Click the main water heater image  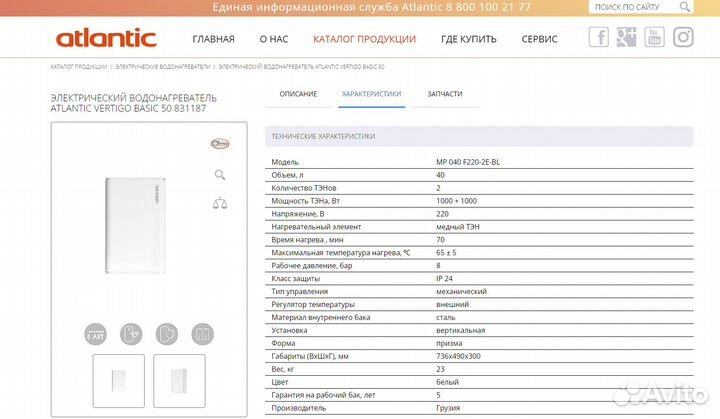(x=135, y=226)
